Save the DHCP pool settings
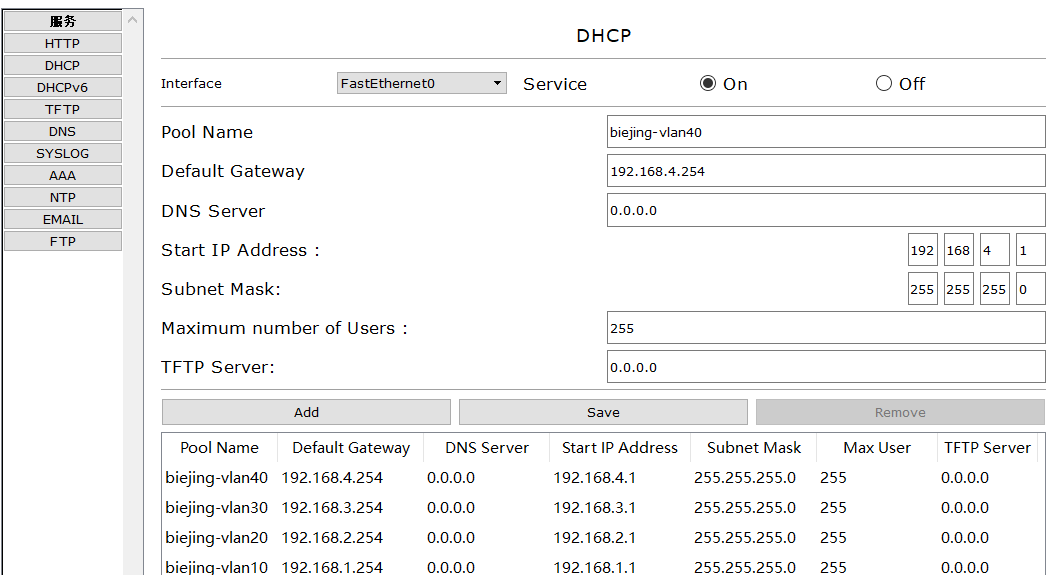Viewport: 1048px width, 575px height. tap(603, 412)
